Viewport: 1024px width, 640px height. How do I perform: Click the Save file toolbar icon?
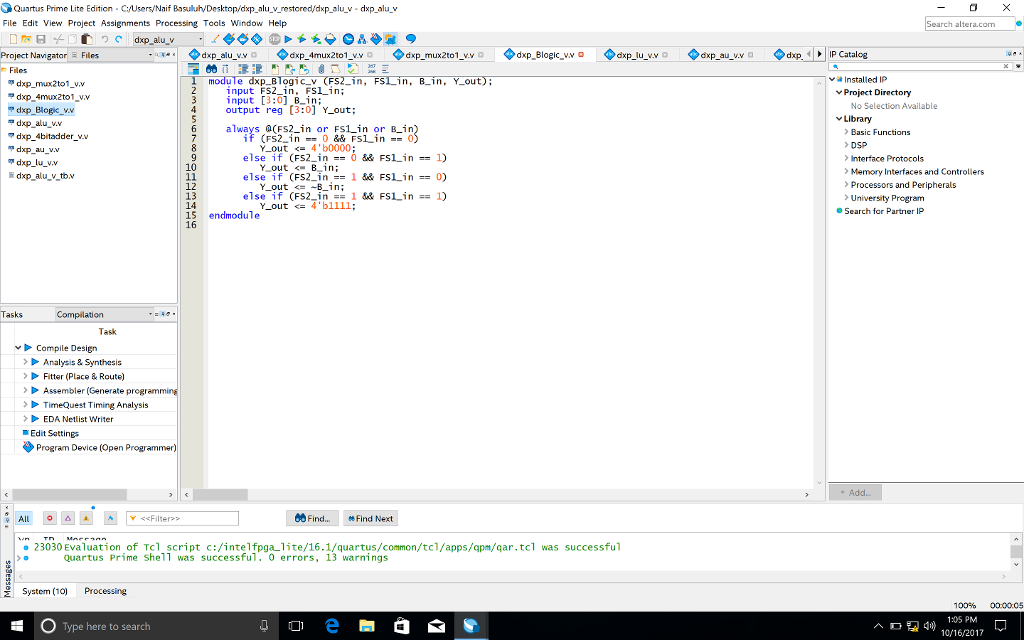point(41,39)
